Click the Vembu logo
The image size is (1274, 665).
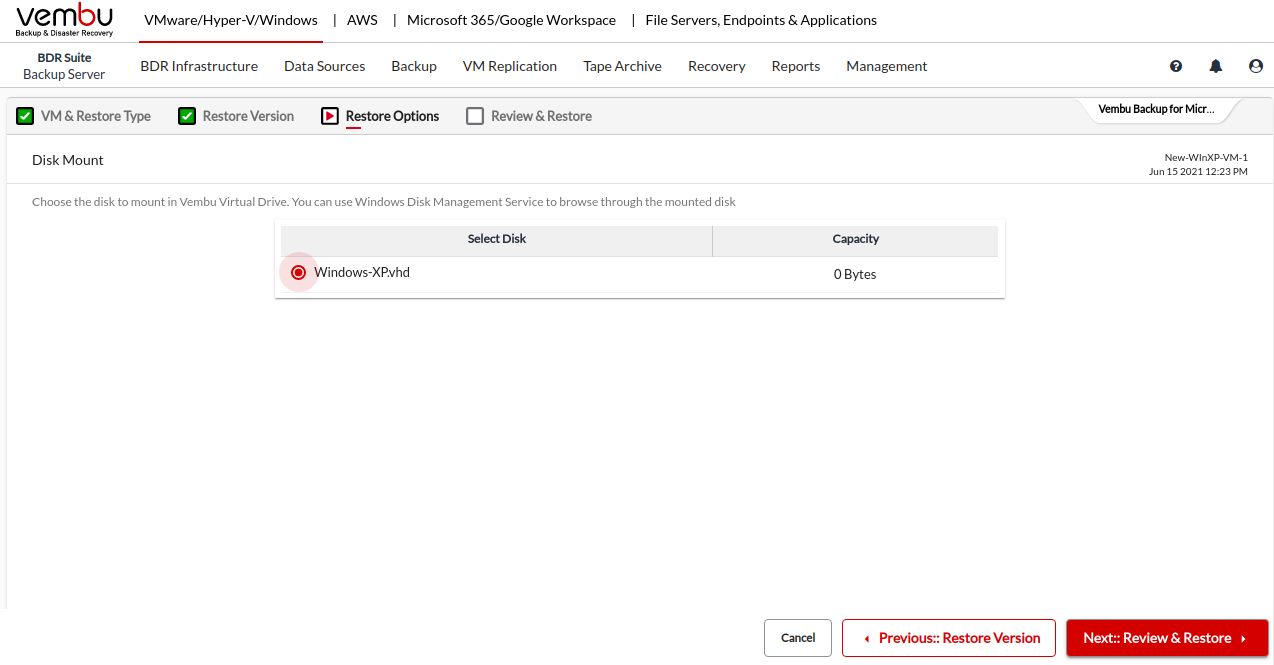click(x=65, y=20)
